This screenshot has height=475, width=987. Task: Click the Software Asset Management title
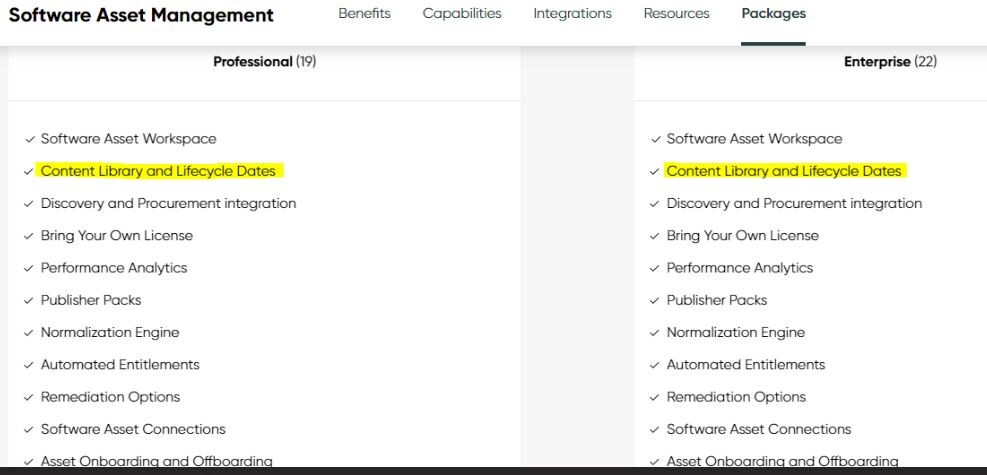[142, 15]
